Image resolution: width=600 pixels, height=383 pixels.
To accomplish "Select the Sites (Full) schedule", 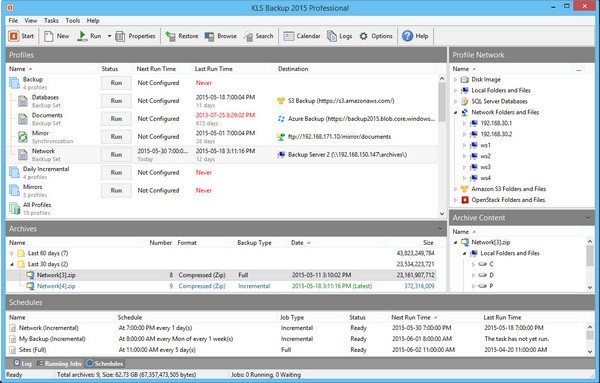I will [x=33, y=350].
